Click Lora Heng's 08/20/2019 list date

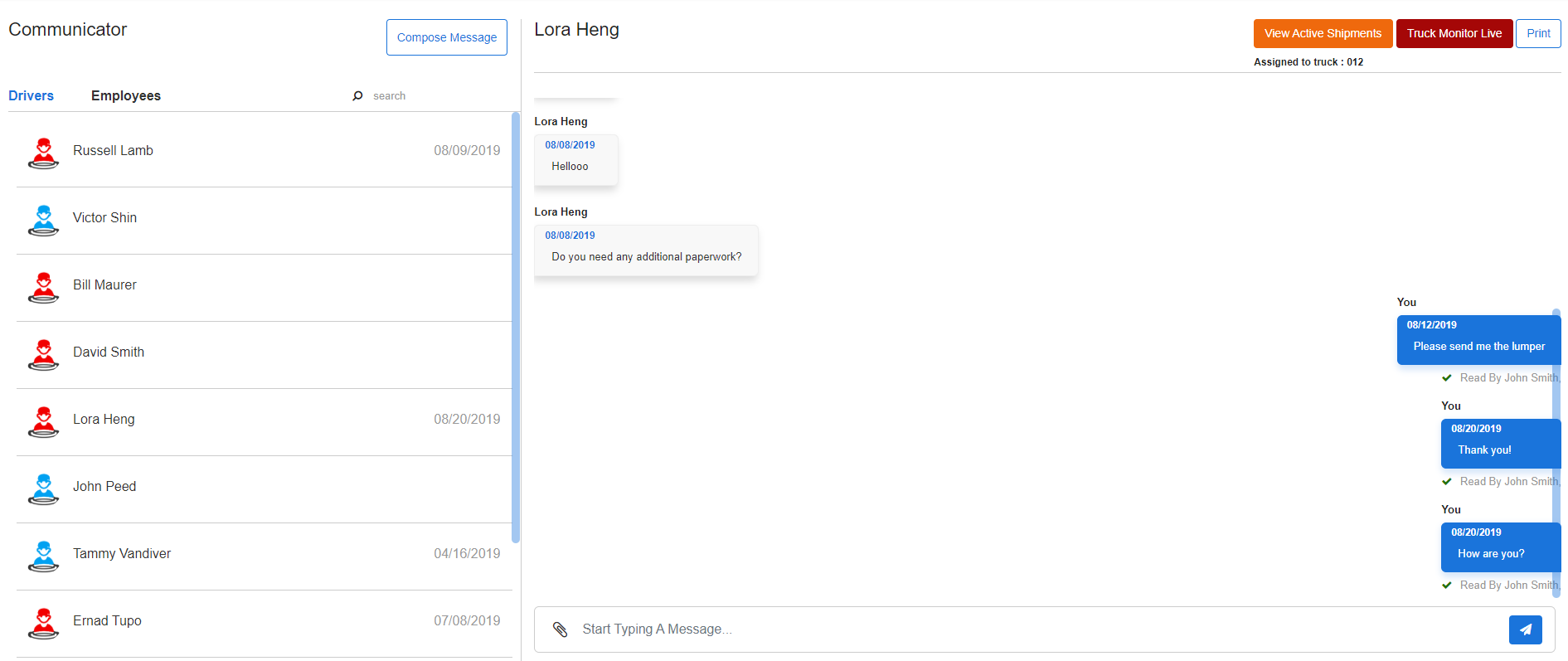pyautogui.click(x=467, y=419)
